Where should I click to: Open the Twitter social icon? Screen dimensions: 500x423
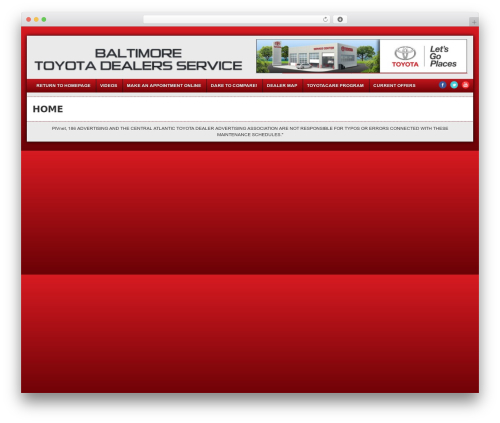(454, 85)
